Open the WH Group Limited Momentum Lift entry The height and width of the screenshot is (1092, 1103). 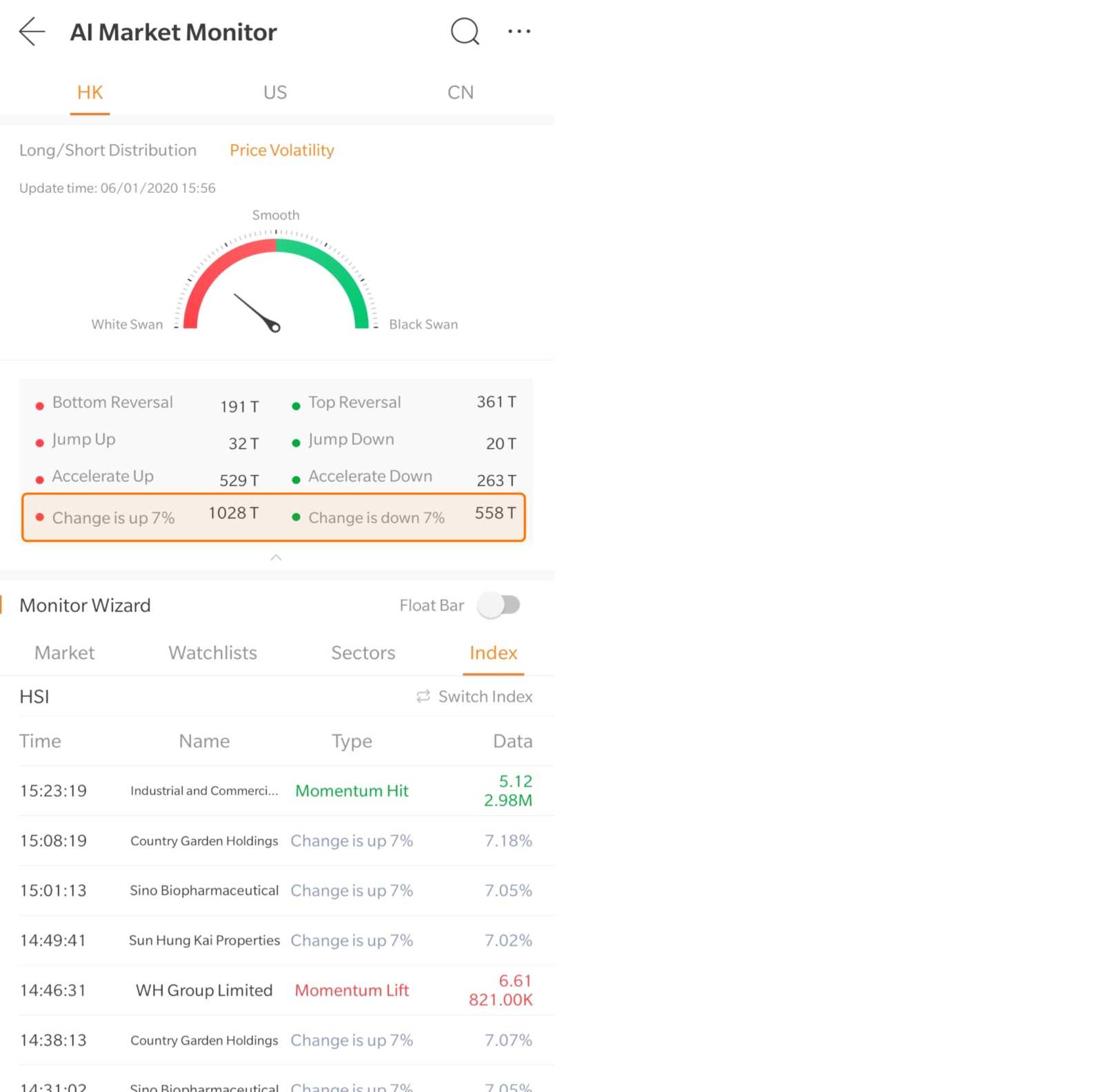pyautogui.click(x=276, y=990)
